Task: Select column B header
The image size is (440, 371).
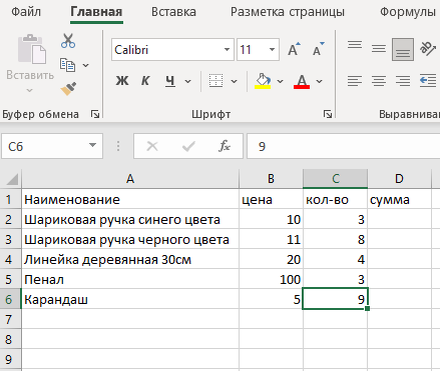Action: click(x=271, y=179)
